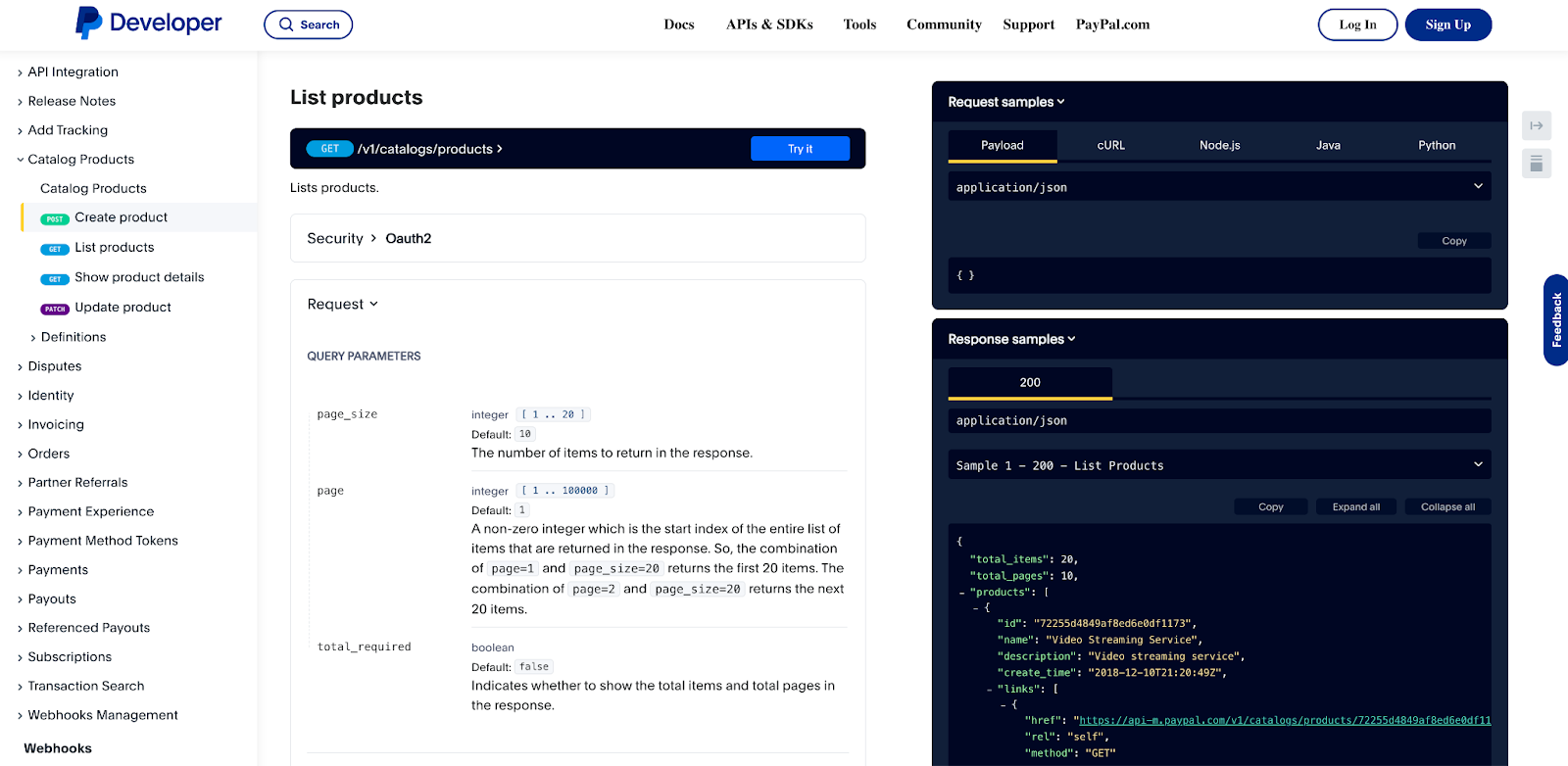Click Expand all in response samples
Viewport: 1568px width, 766px height.
point(1355,506)
